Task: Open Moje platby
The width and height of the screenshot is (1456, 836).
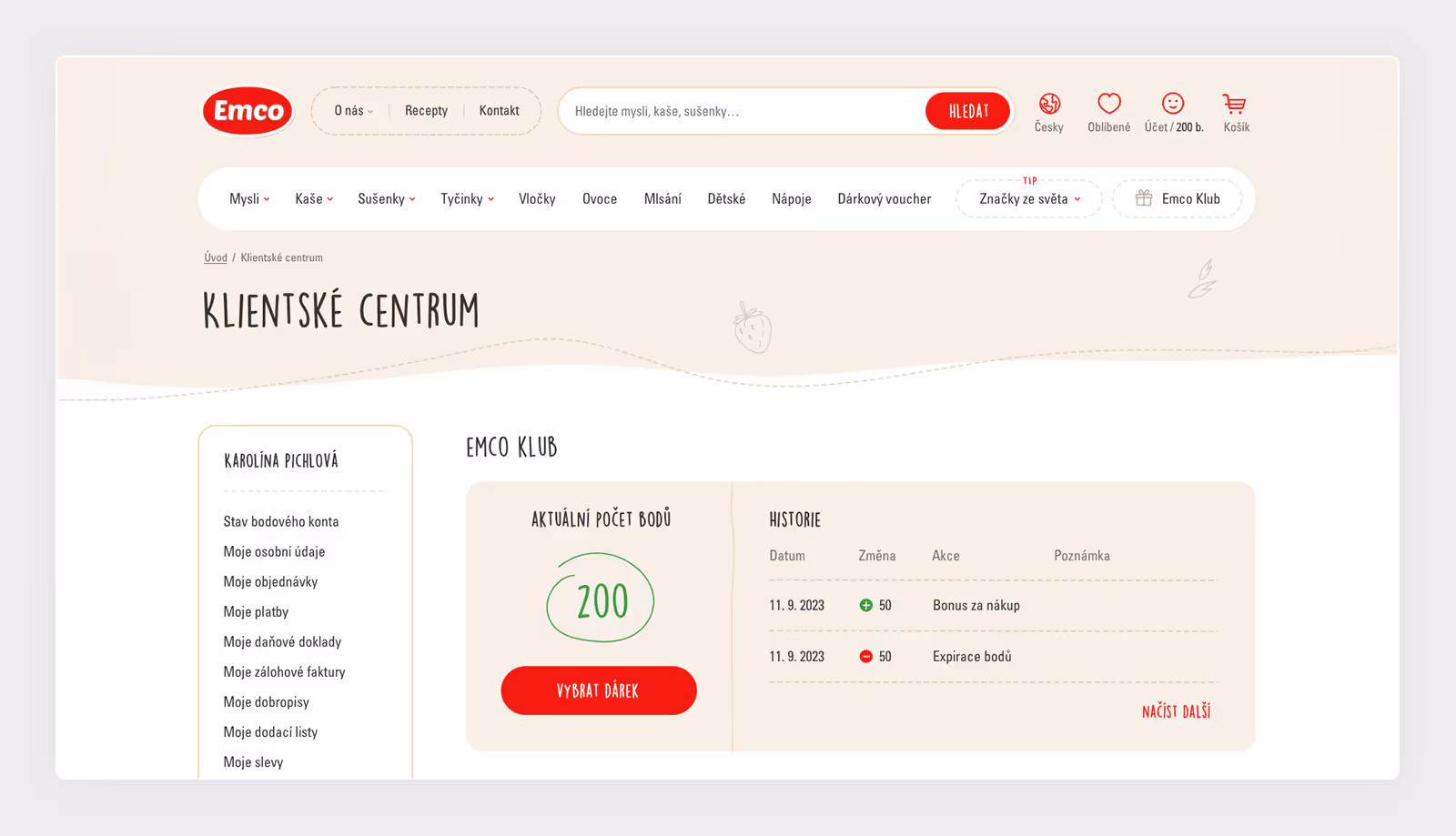Action: tap(256, 612)
